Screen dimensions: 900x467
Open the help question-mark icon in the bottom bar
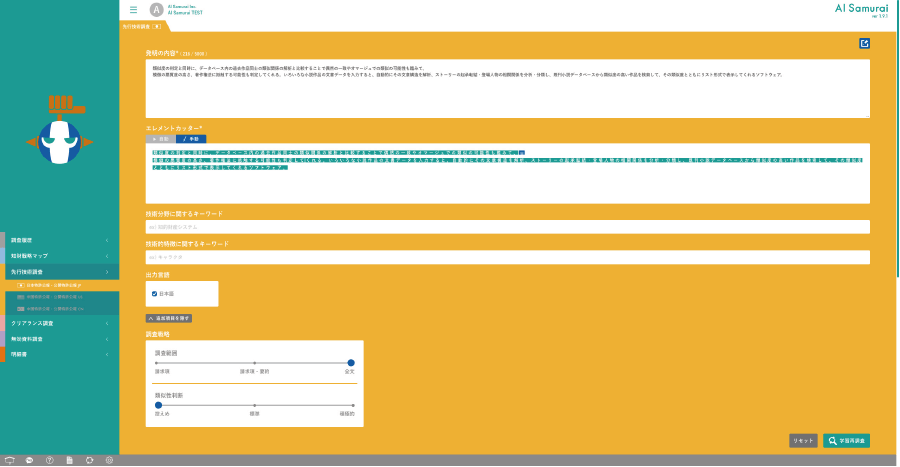pos(49,460)
